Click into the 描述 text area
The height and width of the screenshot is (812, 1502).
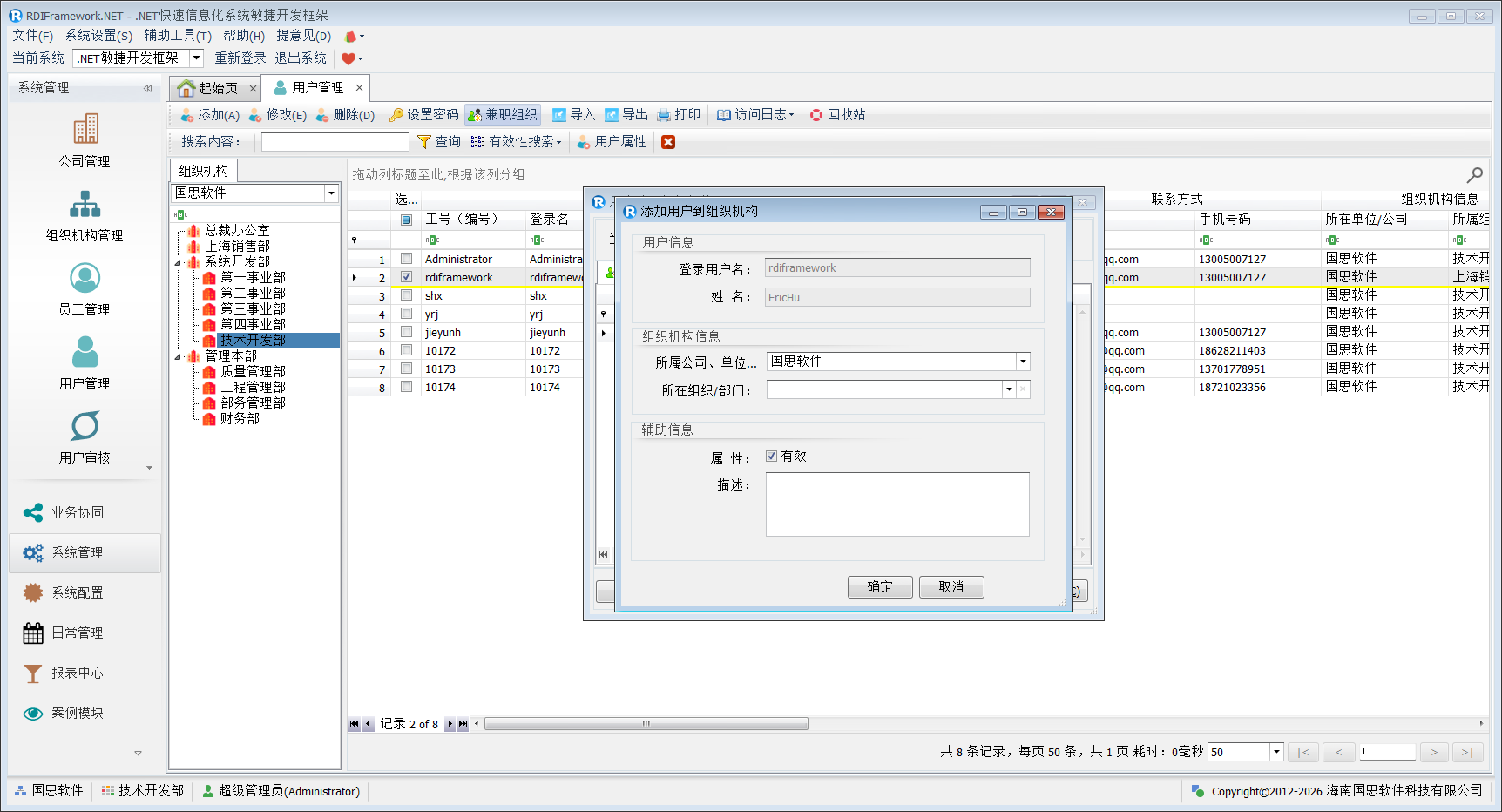(897, 504)
